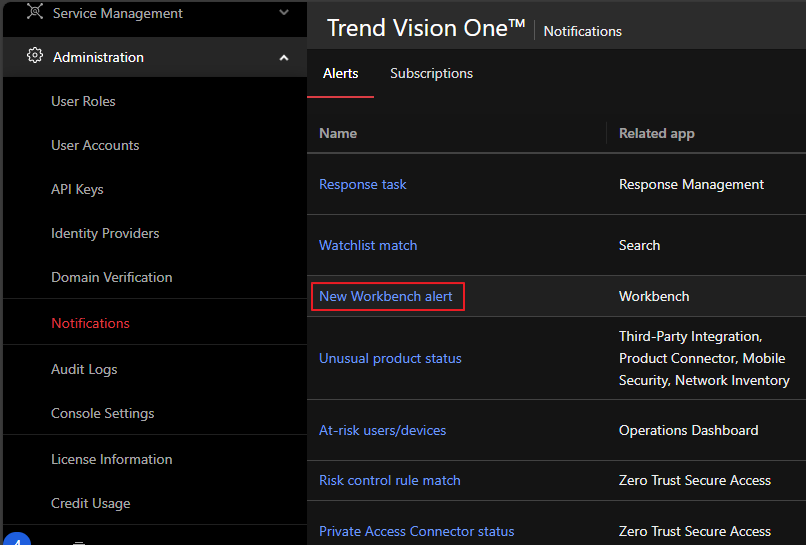The height and width of the screenshot is (545, 806).
Task: Click the Service Management network icon
Action: click(35, 12)
